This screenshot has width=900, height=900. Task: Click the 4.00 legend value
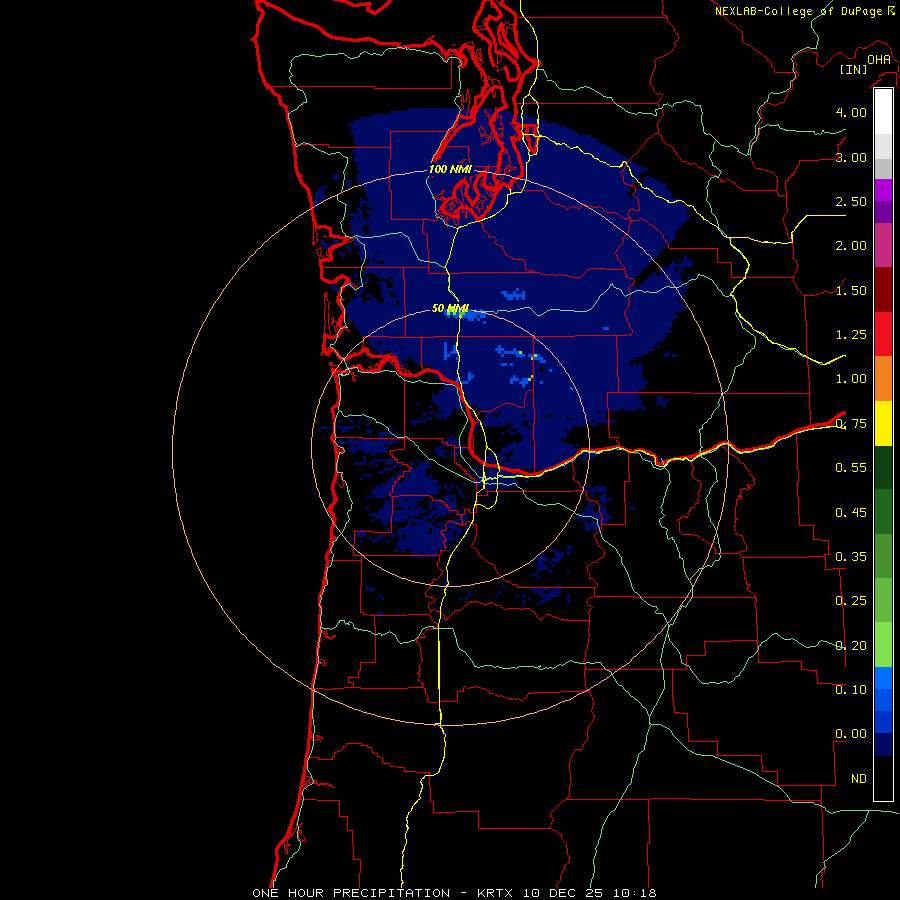tap(851, 112)
